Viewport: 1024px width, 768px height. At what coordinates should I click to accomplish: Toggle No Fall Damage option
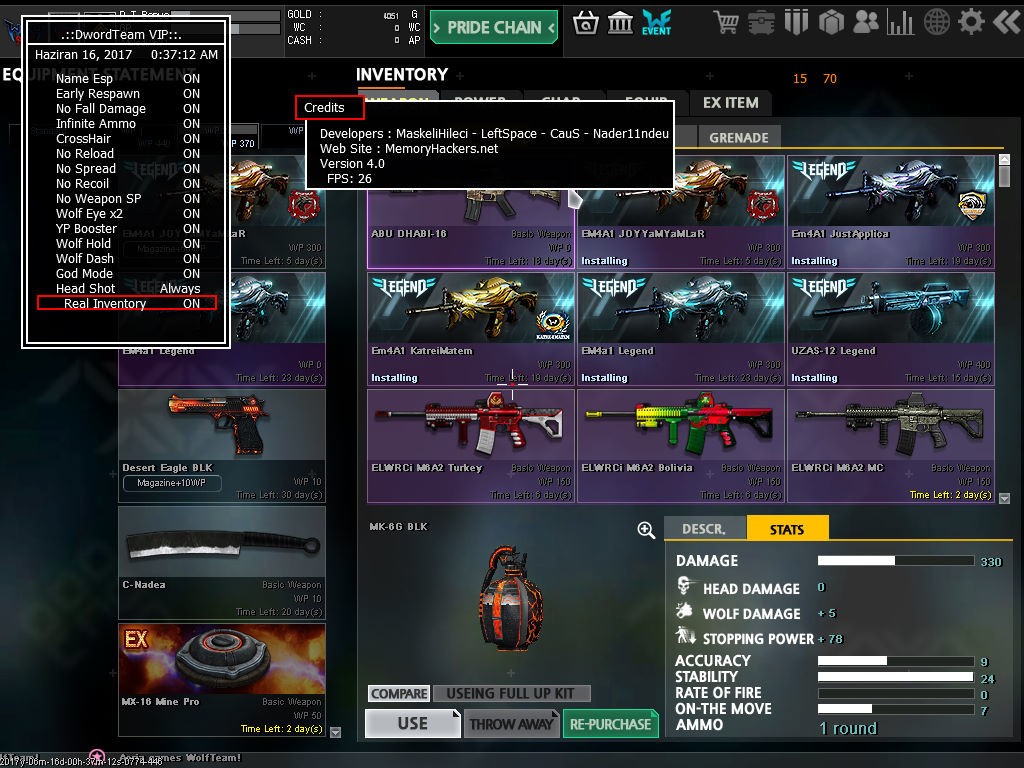pos(127,108)
